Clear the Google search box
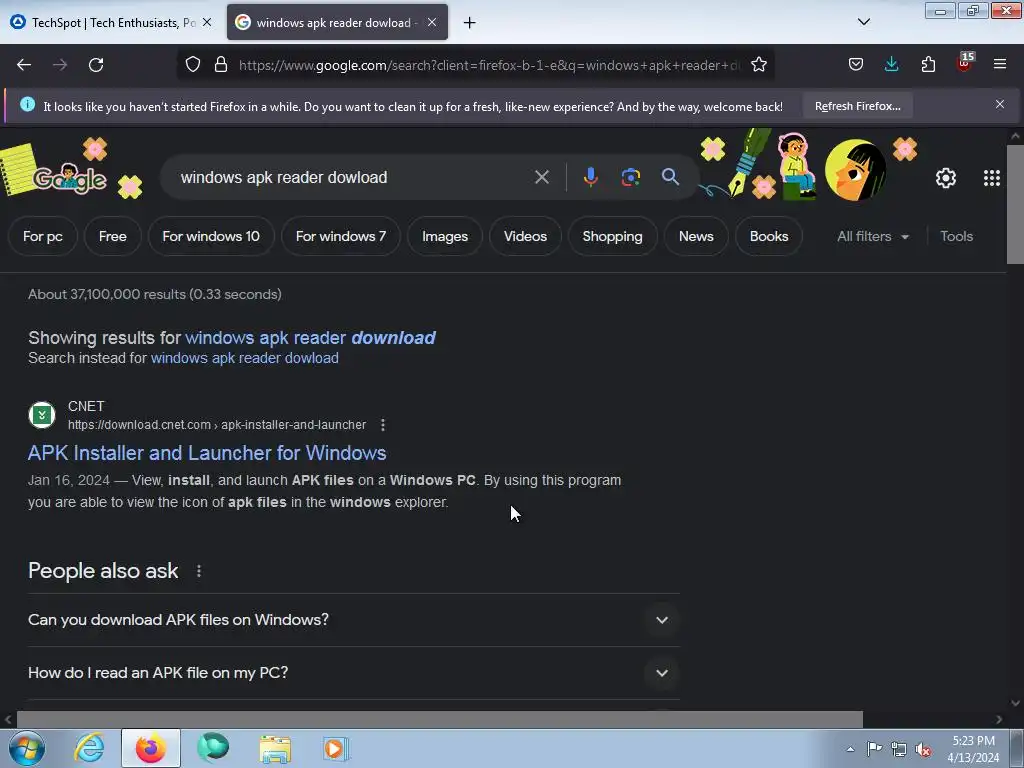This screenshot has height=768, width=1024. click(x=541, y=177)
